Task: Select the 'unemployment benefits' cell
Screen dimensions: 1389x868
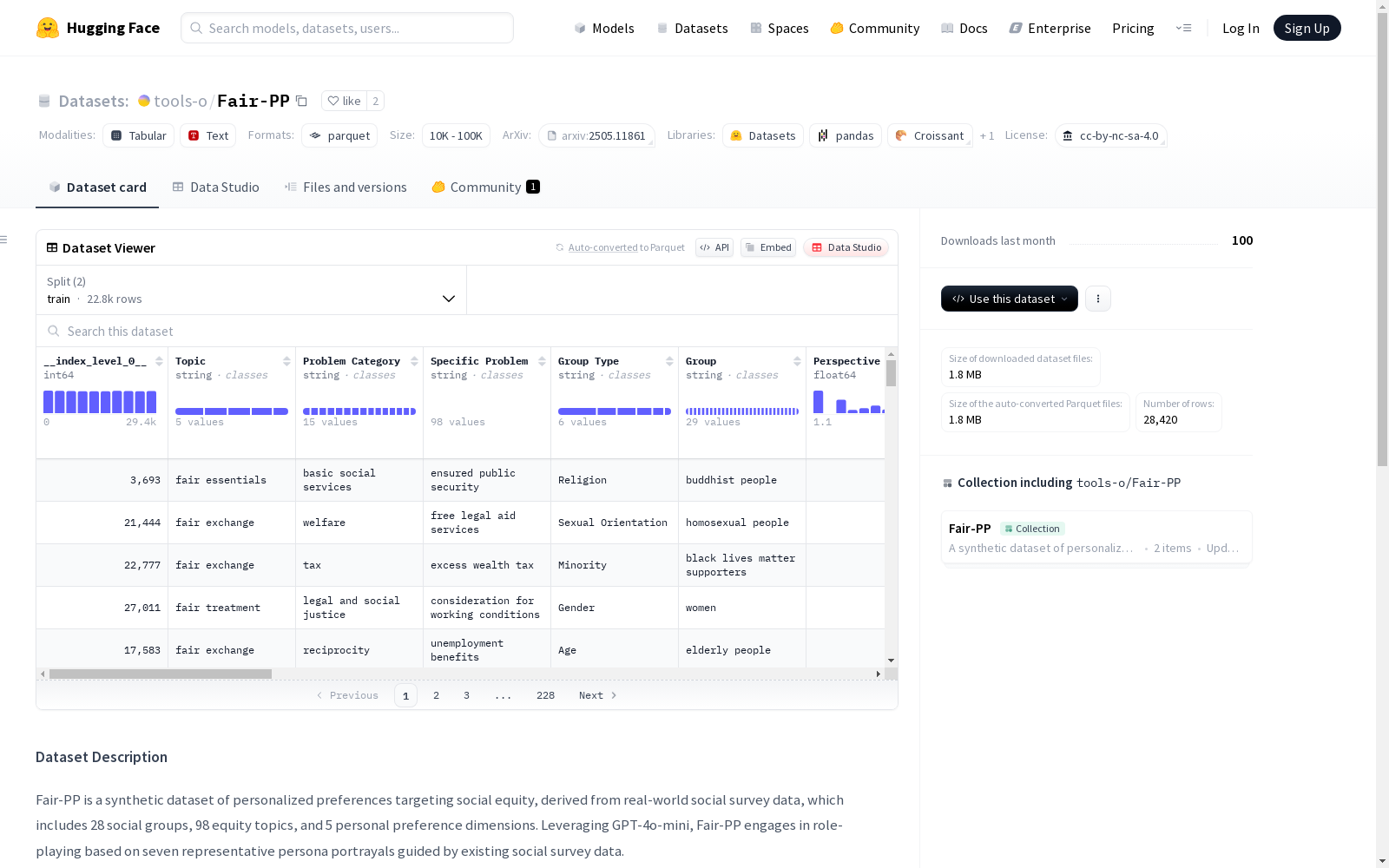Action: [x=487, y=650]
